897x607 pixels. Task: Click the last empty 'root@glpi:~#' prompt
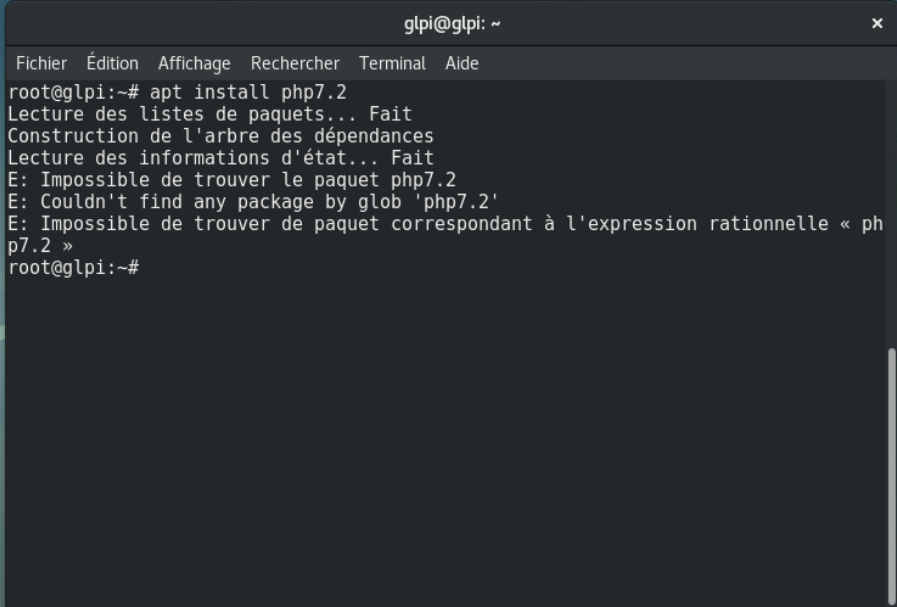pyautogui.click(x=72, y=268)
